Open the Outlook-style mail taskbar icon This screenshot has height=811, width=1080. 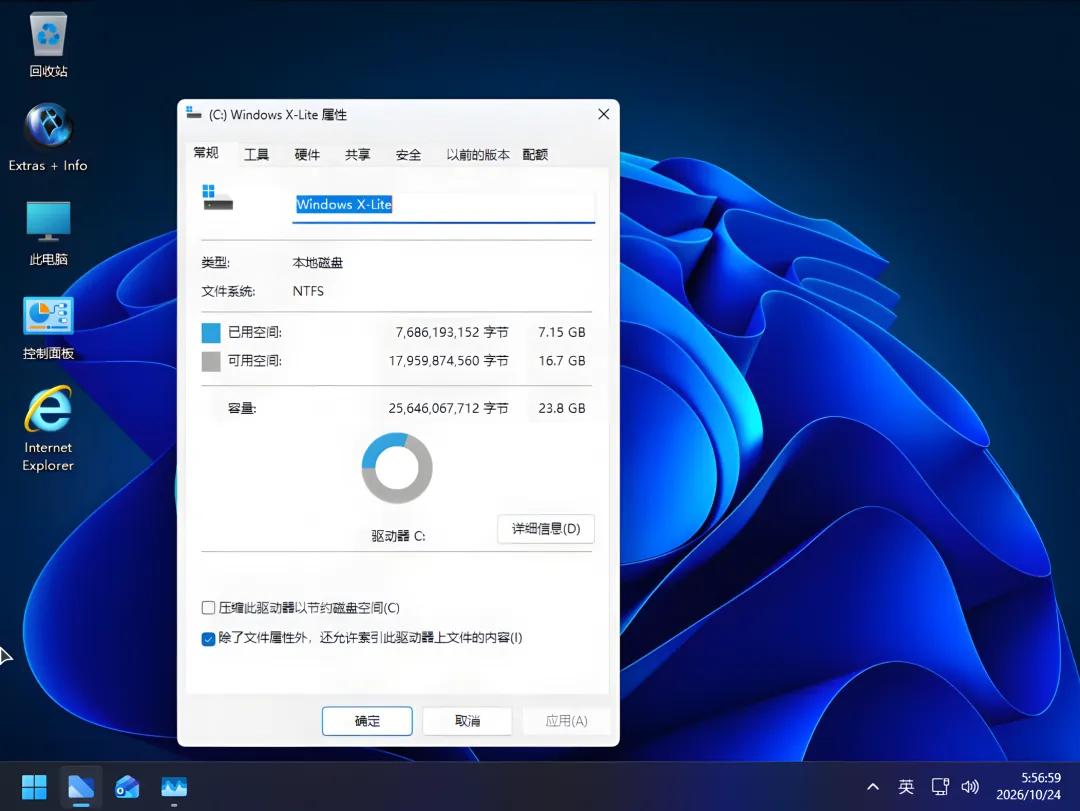click(127, 787)
